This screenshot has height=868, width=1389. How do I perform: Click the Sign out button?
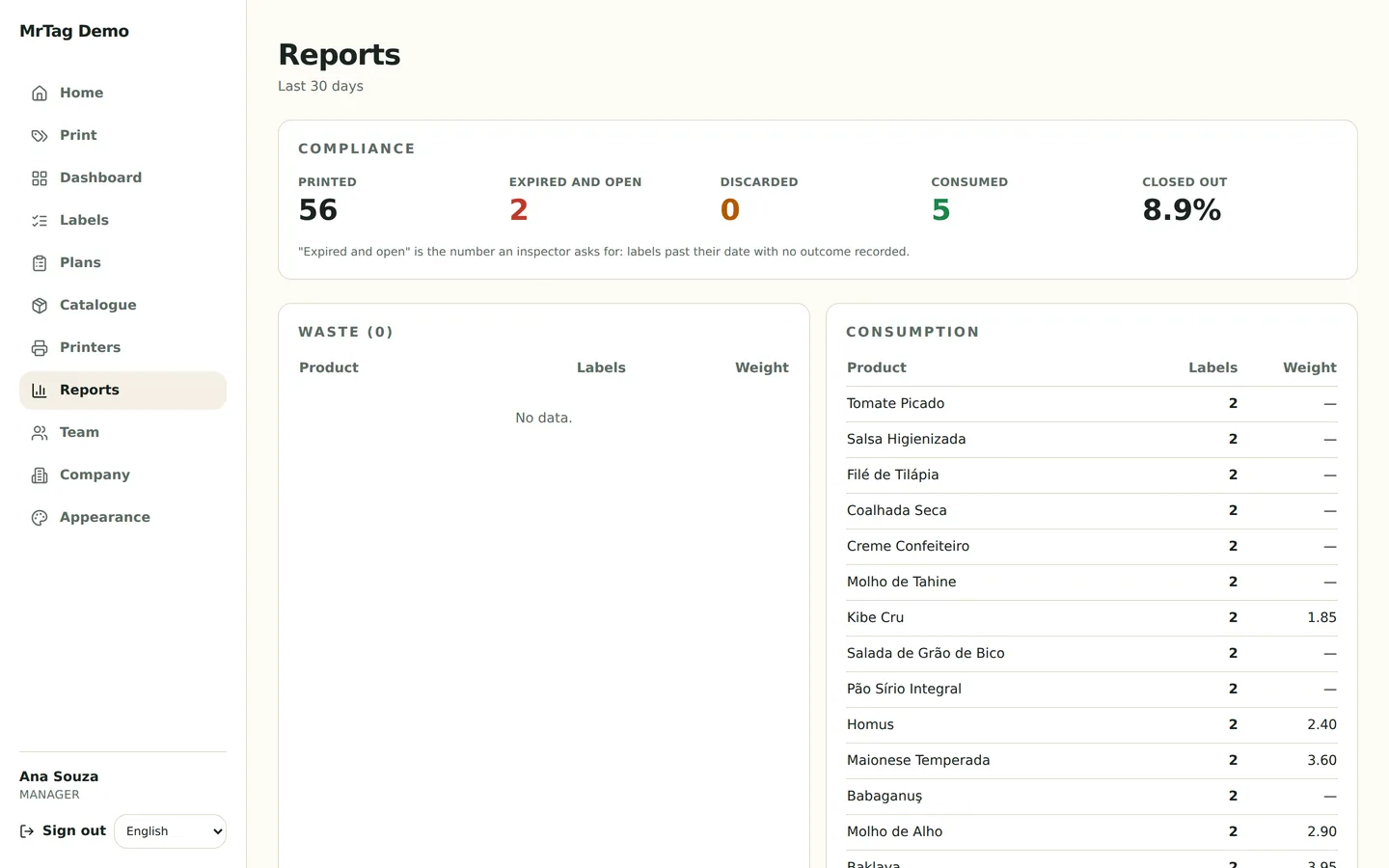click(x=63, y=830)
